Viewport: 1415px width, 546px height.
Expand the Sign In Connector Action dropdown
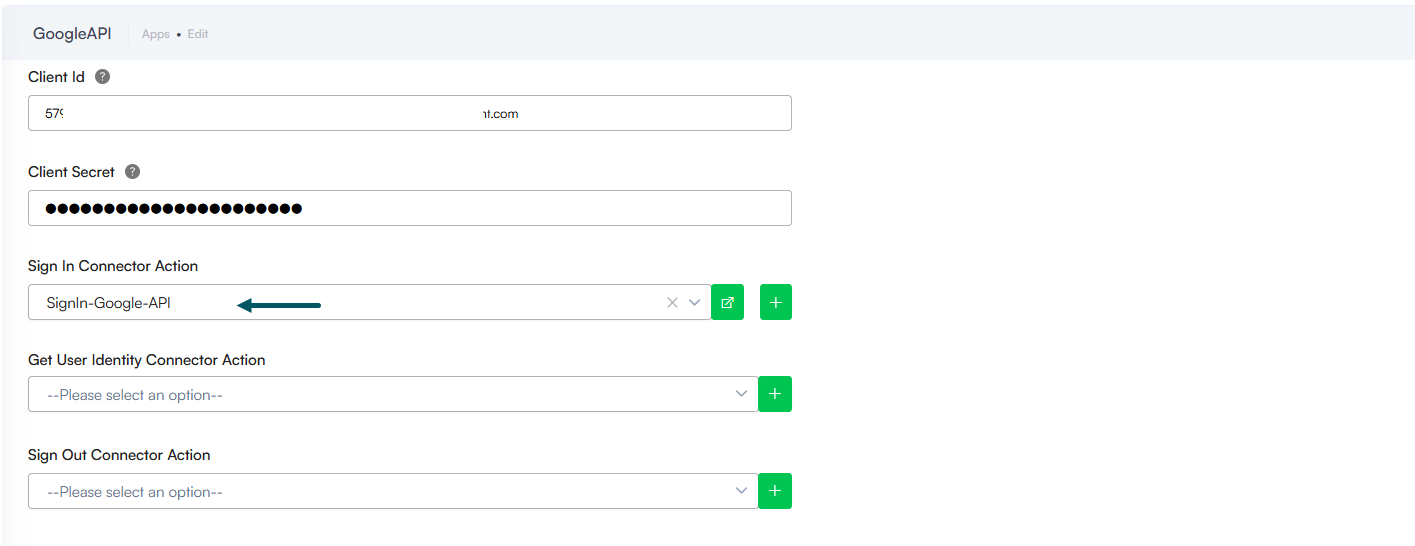point(695,303)
